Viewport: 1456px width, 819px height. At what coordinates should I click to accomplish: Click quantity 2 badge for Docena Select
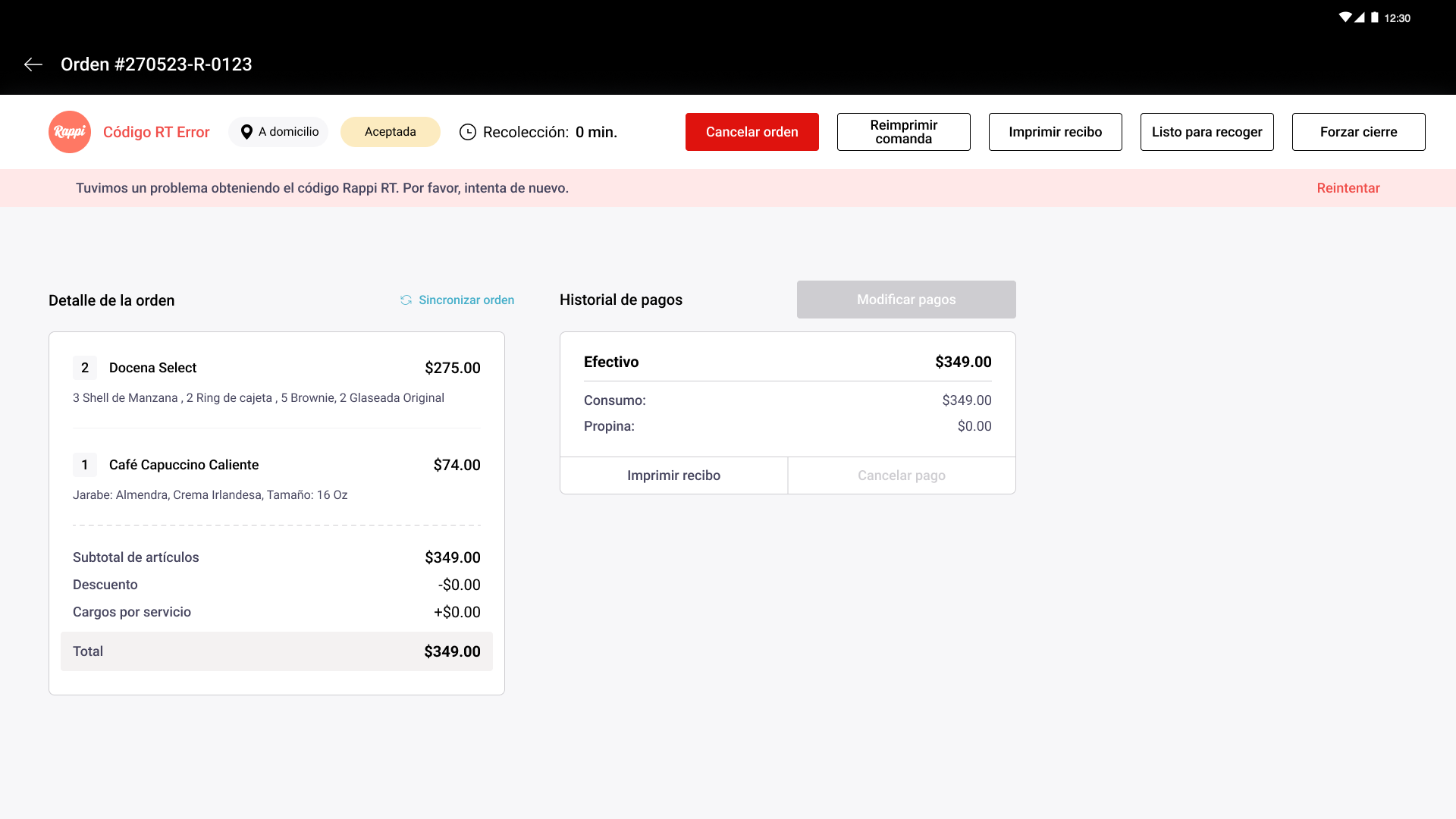click(x=85, y=368)
